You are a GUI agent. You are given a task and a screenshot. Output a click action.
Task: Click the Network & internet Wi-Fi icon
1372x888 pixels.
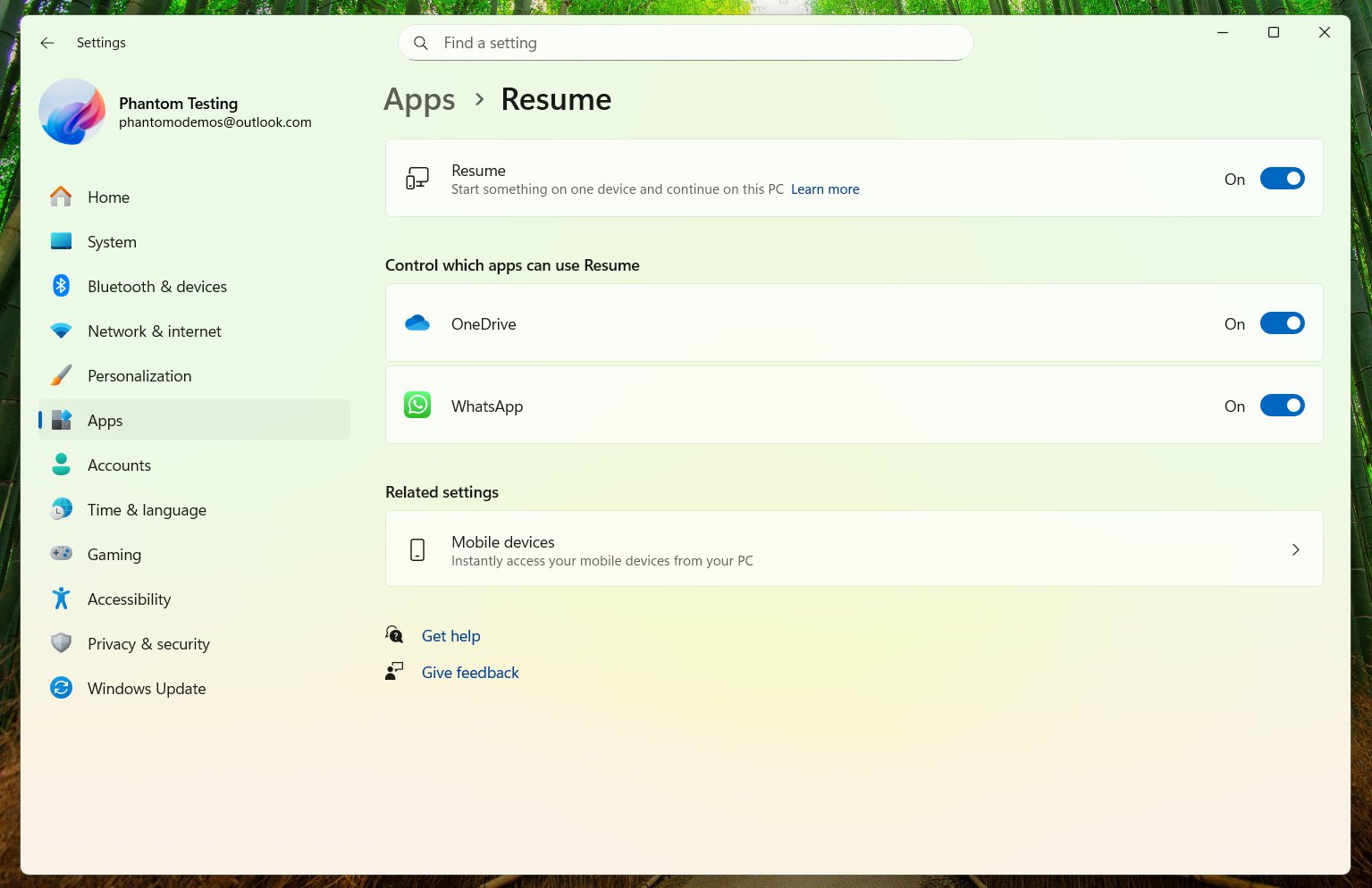61,331
